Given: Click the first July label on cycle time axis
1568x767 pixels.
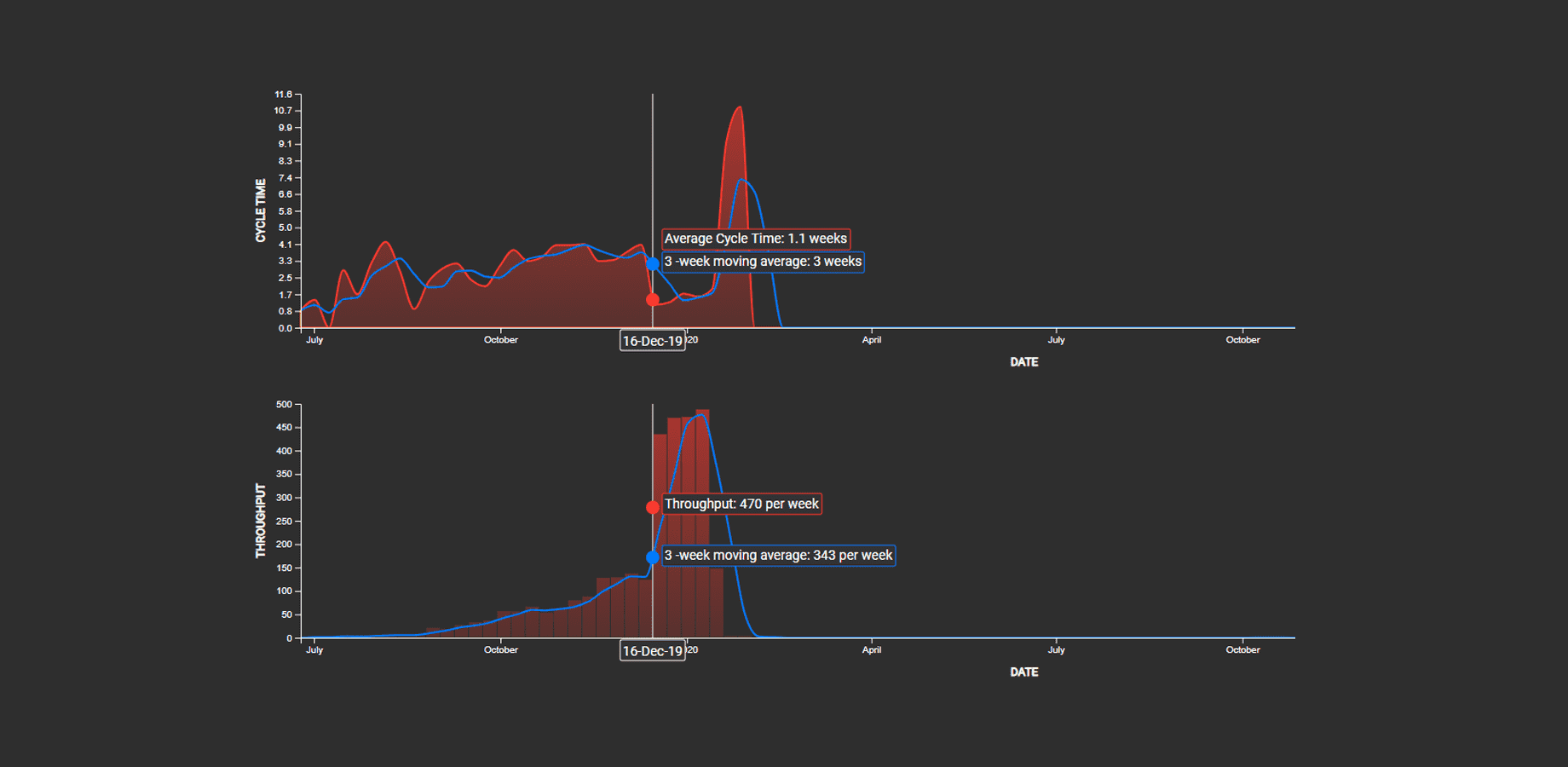Looking at the screenshot, I should [314, 340].
